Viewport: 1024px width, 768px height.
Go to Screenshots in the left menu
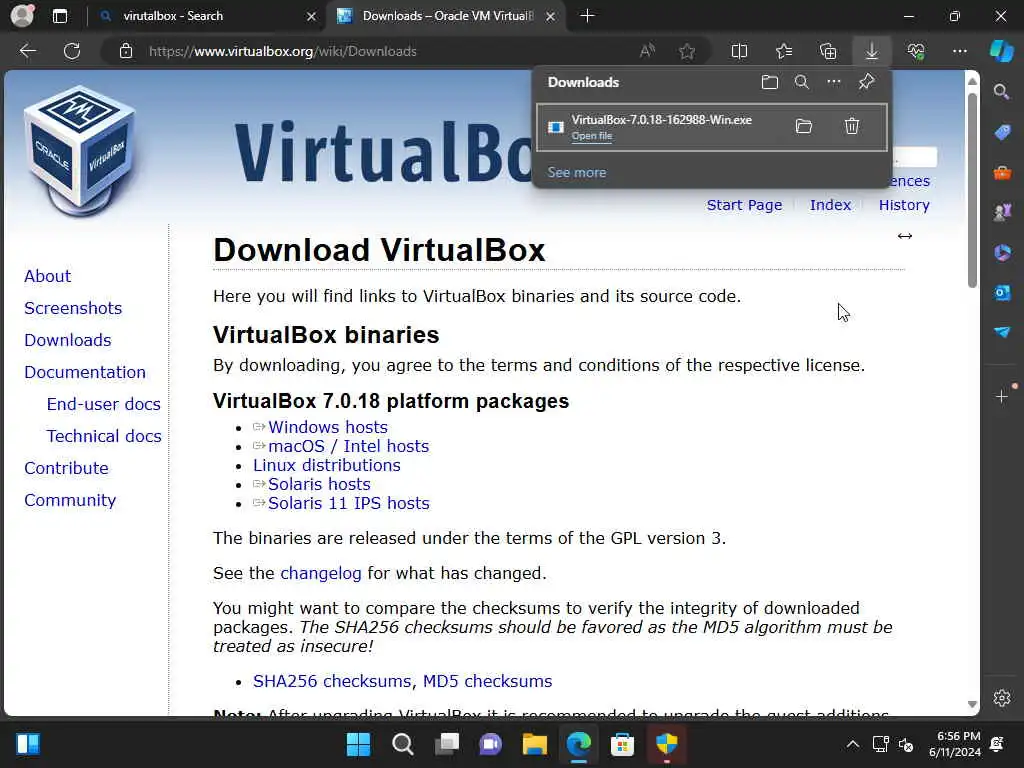[73, 308]
